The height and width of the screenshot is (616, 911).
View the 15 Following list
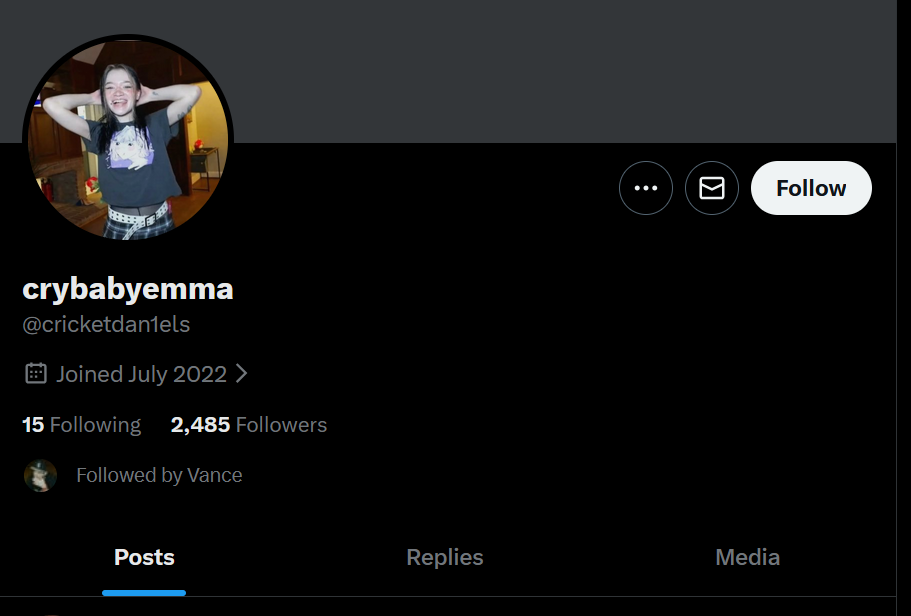click(x=81, y=425)
